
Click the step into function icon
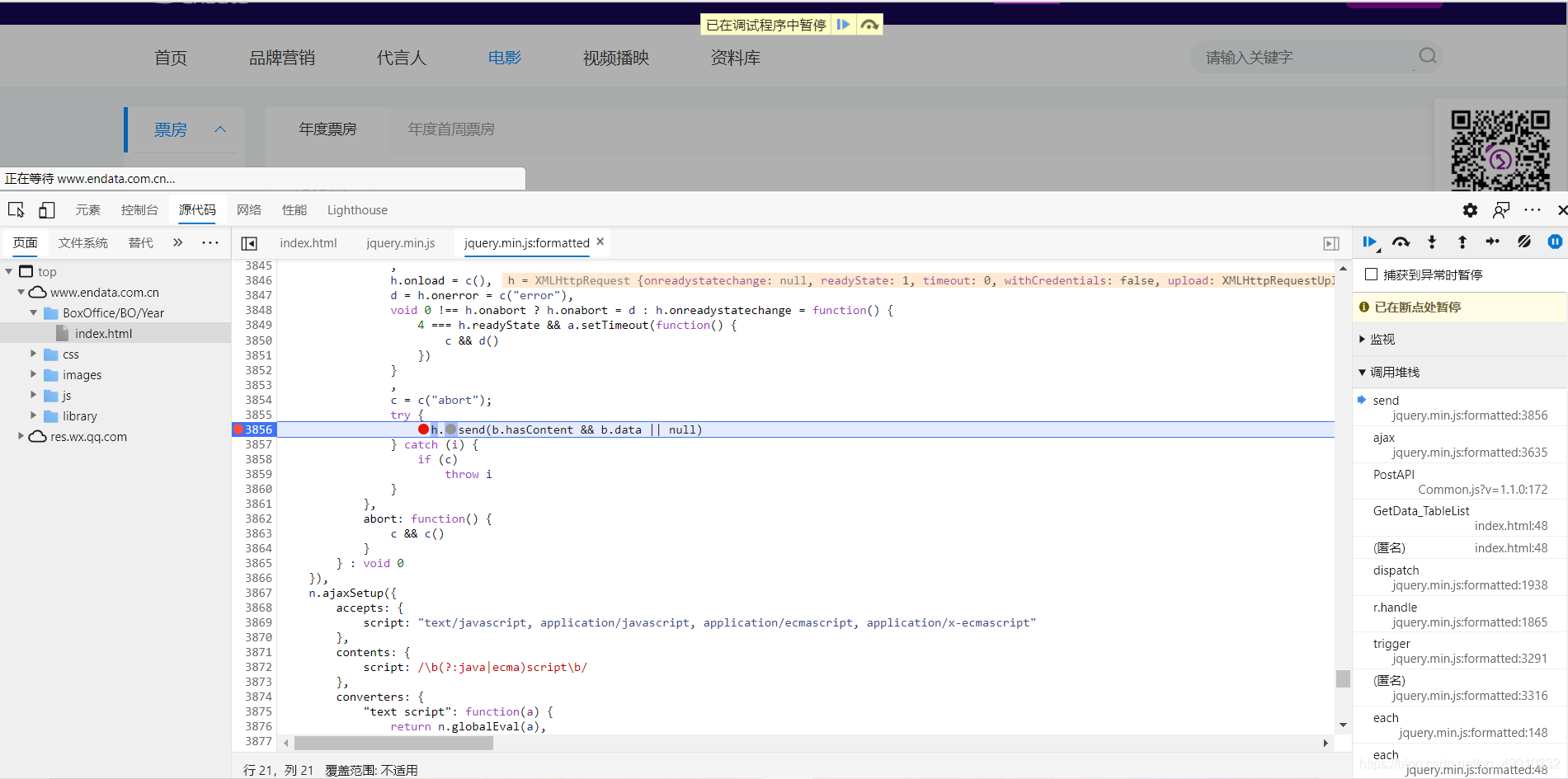point(1432,242)
